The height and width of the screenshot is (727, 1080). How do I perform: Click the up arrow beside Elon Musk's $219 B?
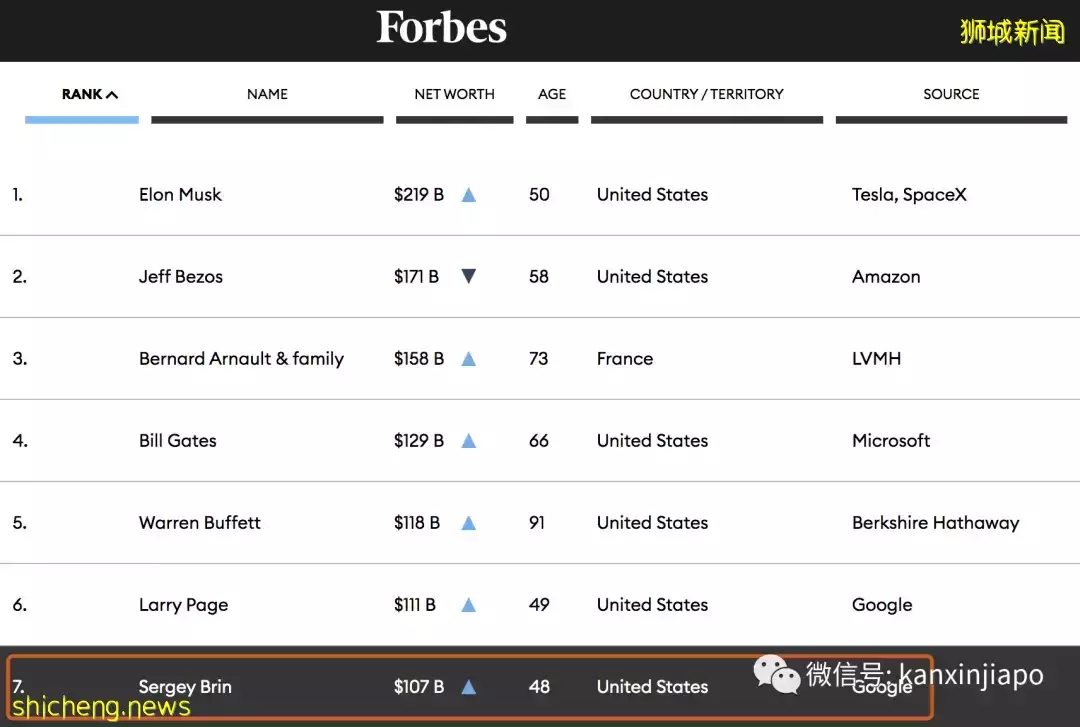point(468,194)
